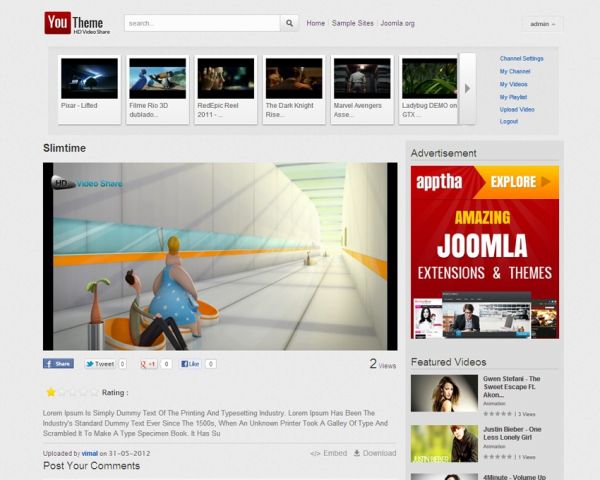Viewport: 600px width, 480px height.
Task: Click the Google +1 button
Action: coord(148,364)
